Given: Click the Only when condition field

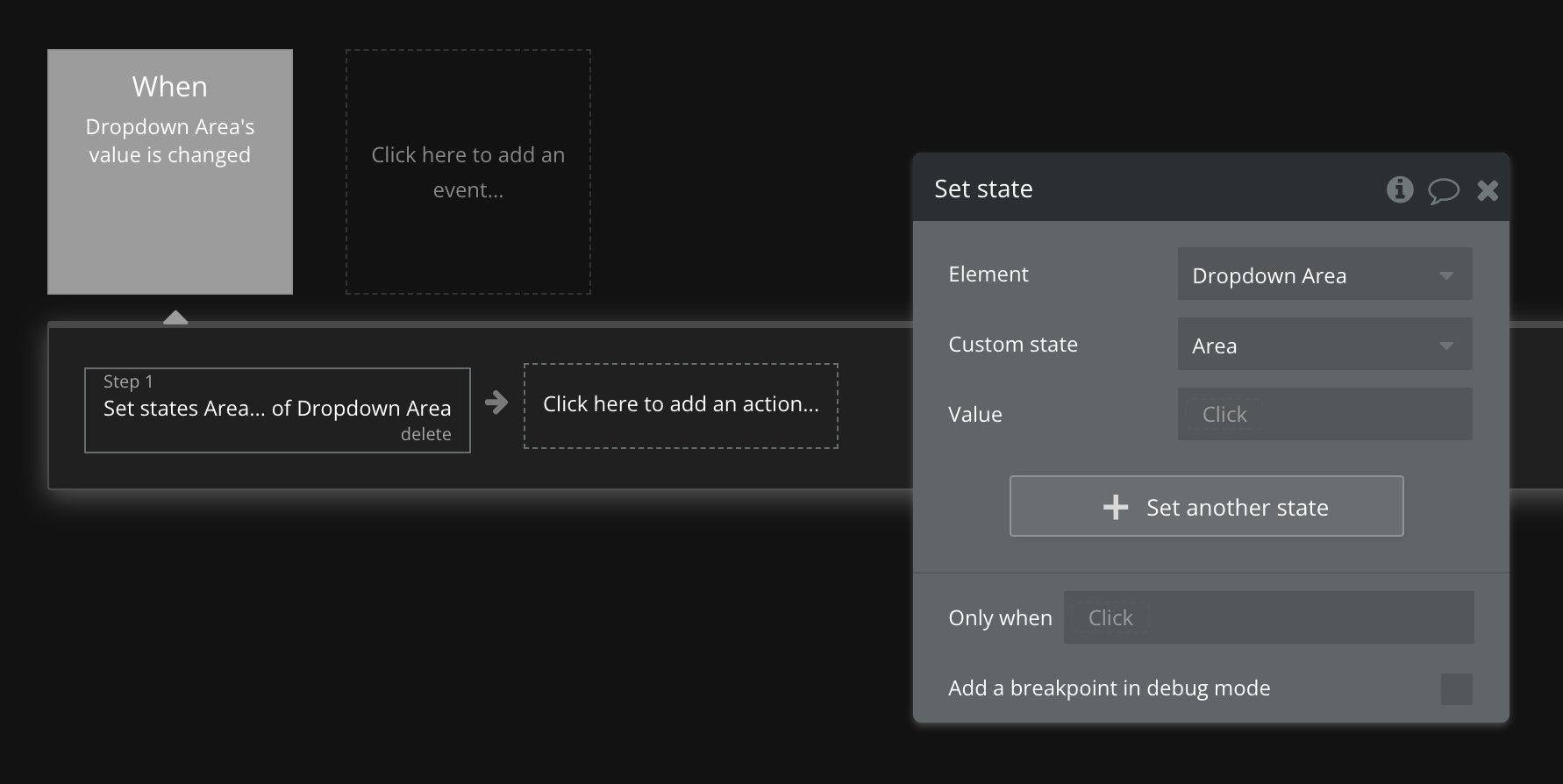Looking at the screenshot, I should tap(1267, 617).
